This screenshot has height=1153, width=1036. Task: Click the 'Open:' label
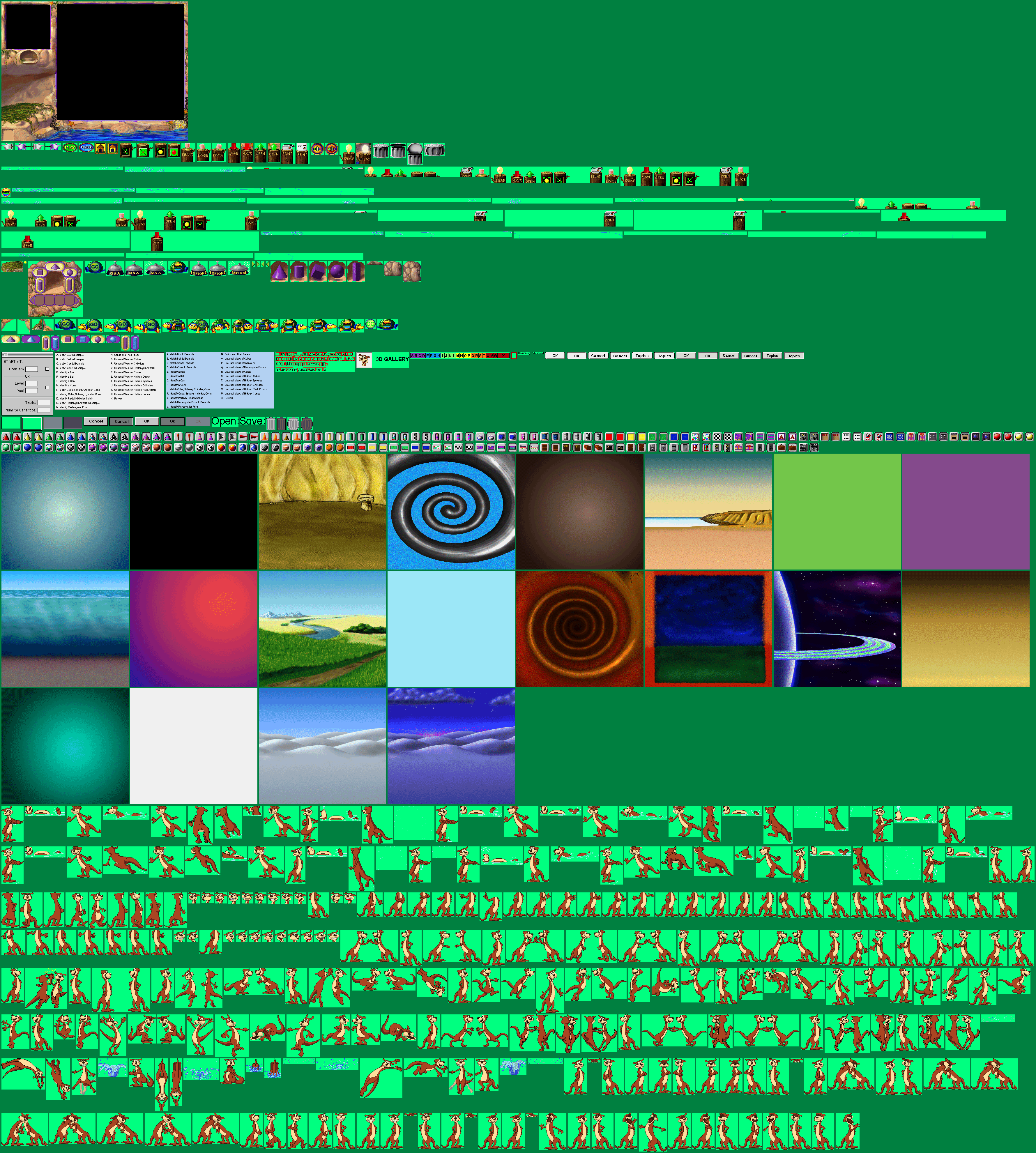[x=225, y=421]
